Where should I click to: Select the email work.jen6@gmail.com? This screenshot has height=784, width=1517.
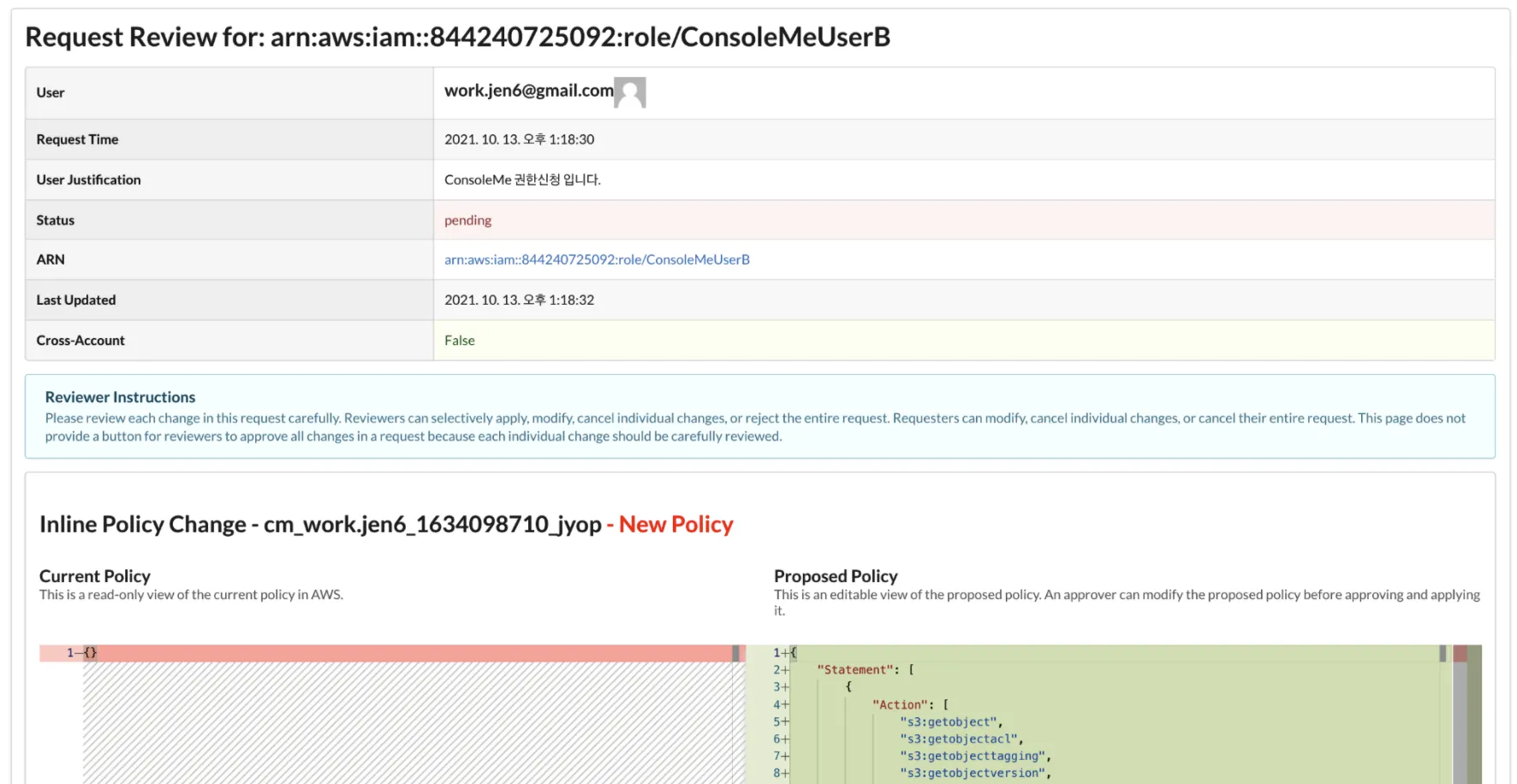(529, 91)
